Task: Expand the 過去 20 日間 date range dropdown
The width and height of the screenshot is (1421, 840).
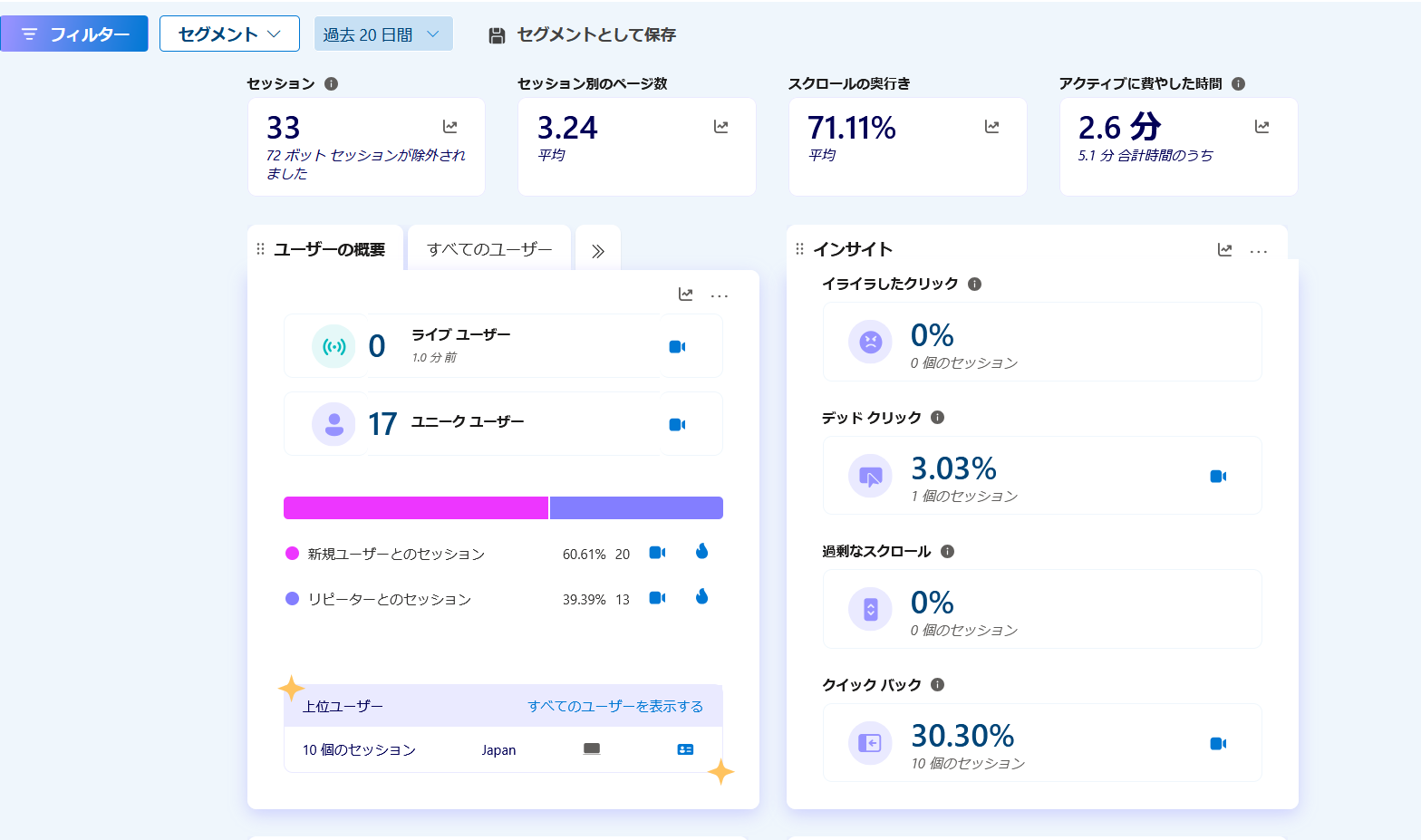Action: point(382,34)
